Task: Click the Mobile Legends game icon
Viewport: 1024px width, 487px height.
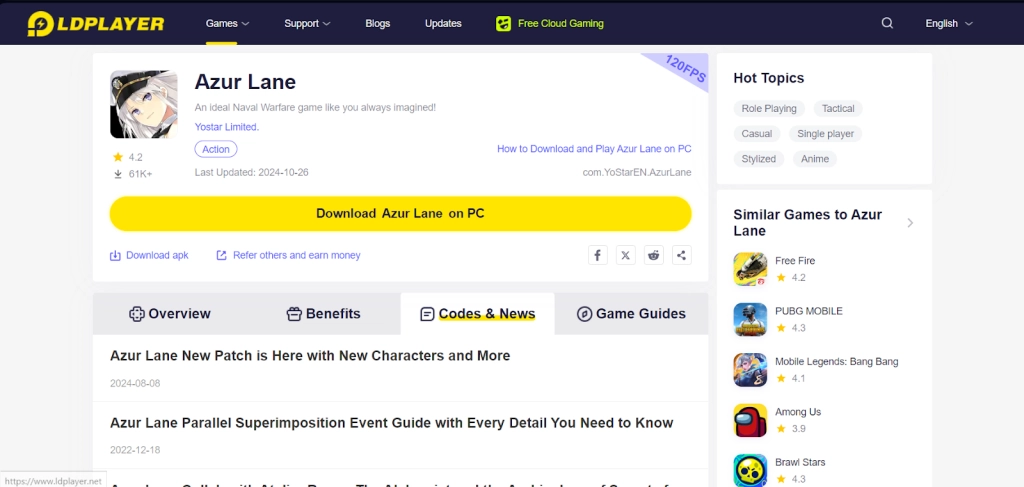Action: click(750, 369)
